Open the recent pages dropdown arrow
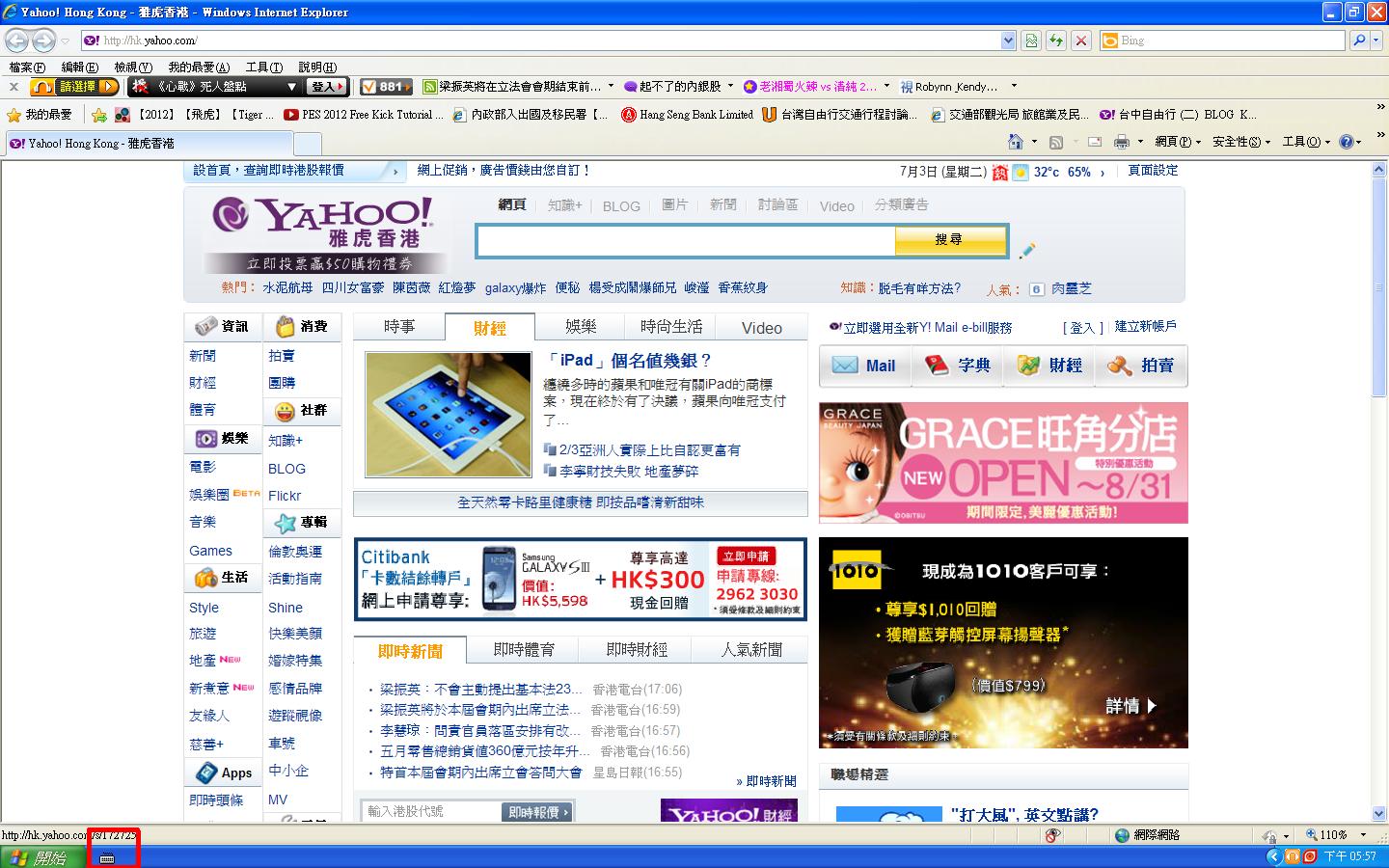Screen dimensions: 1389x868 65,41
